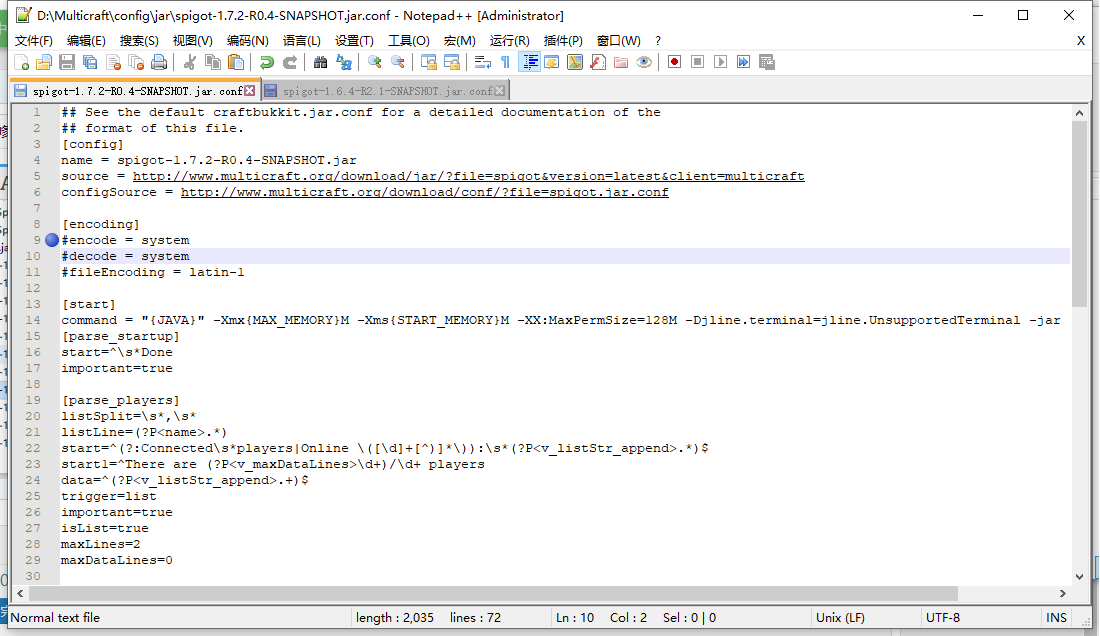
Task: Open the 搜索(S) menu
Action: [x=139, y=41]
